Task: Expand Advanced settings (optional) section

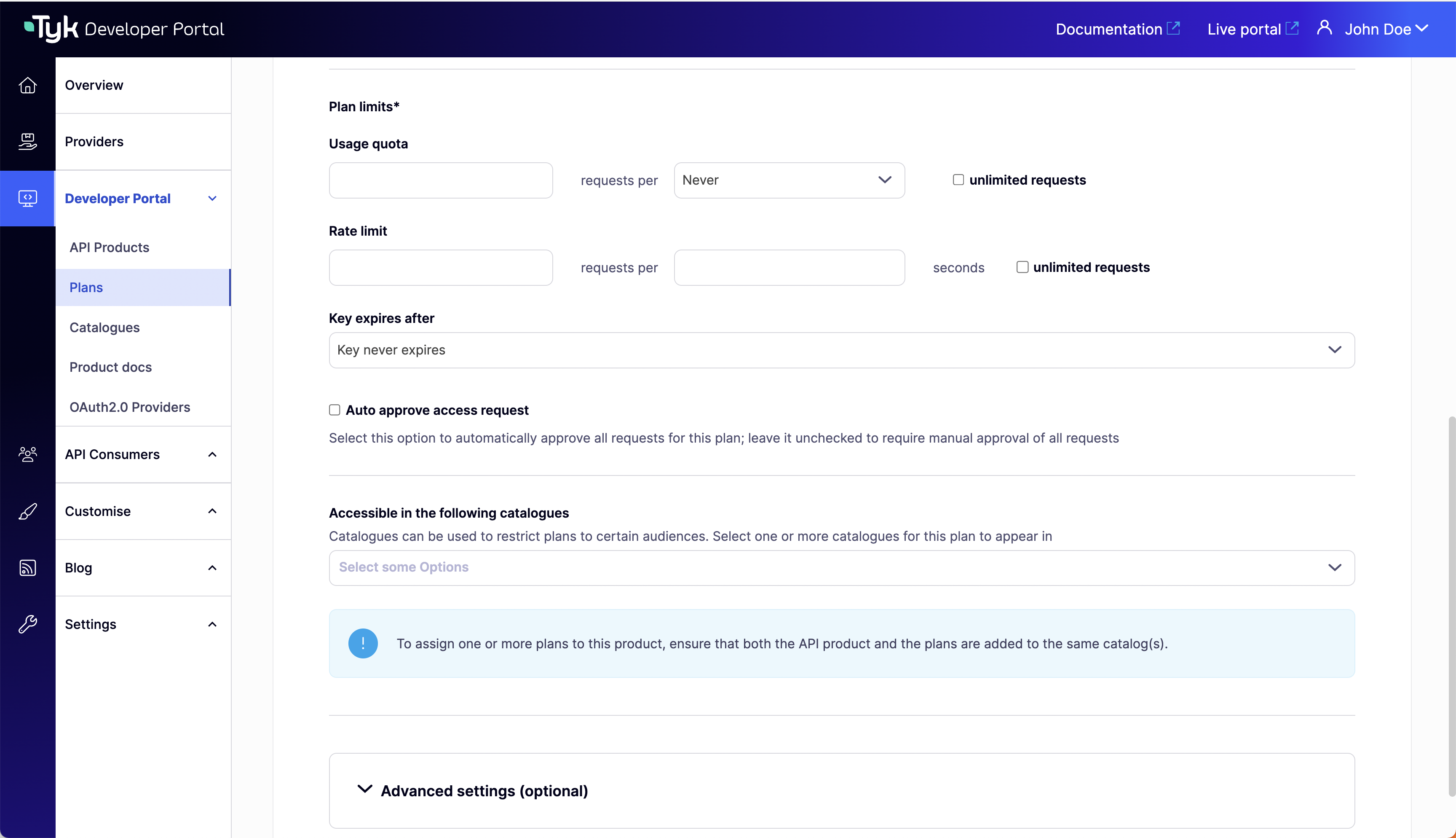Action: pos(484,791)
